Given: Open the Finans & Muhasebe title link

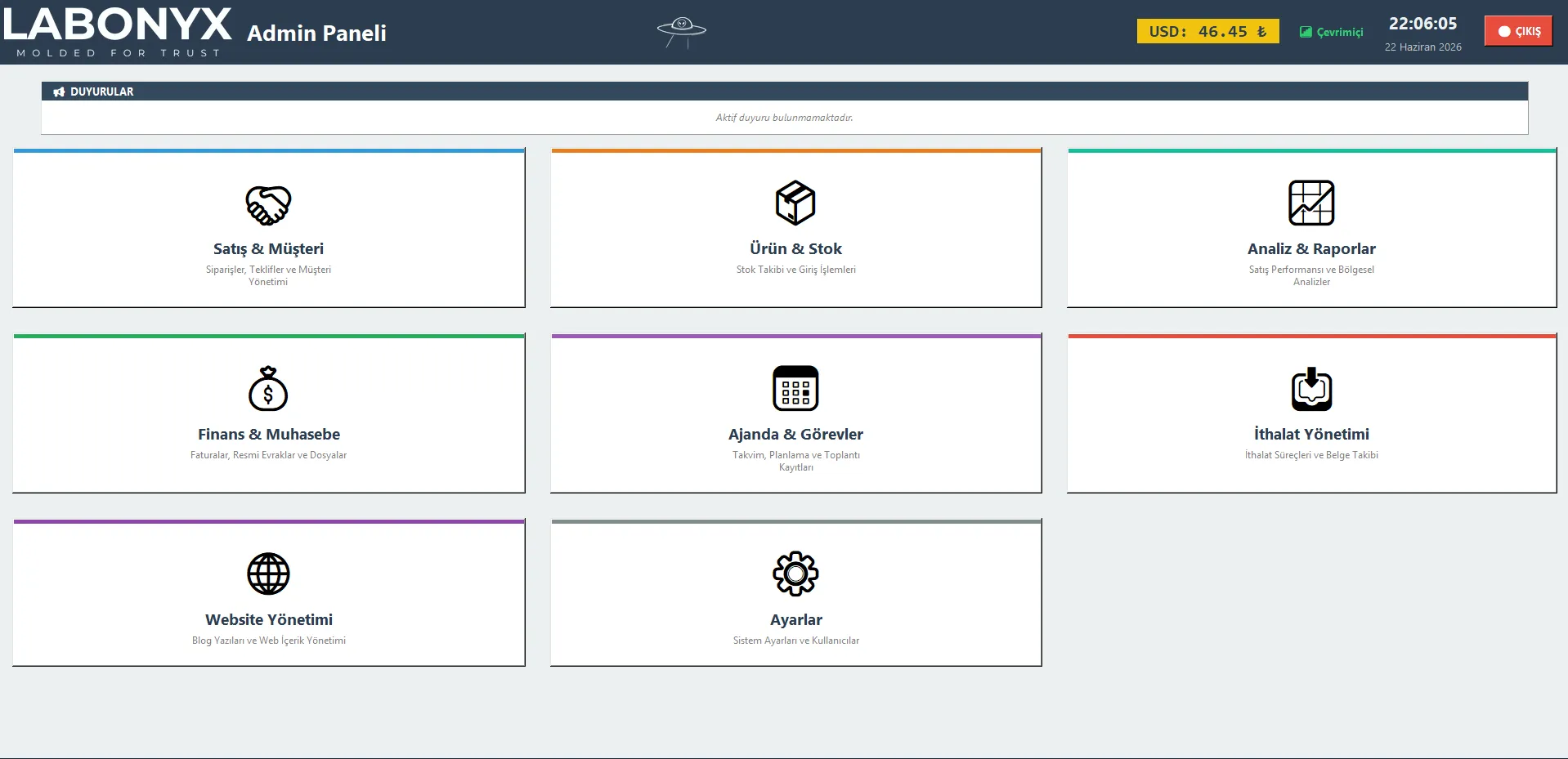Looking at the screenshot, I should 268,434.
